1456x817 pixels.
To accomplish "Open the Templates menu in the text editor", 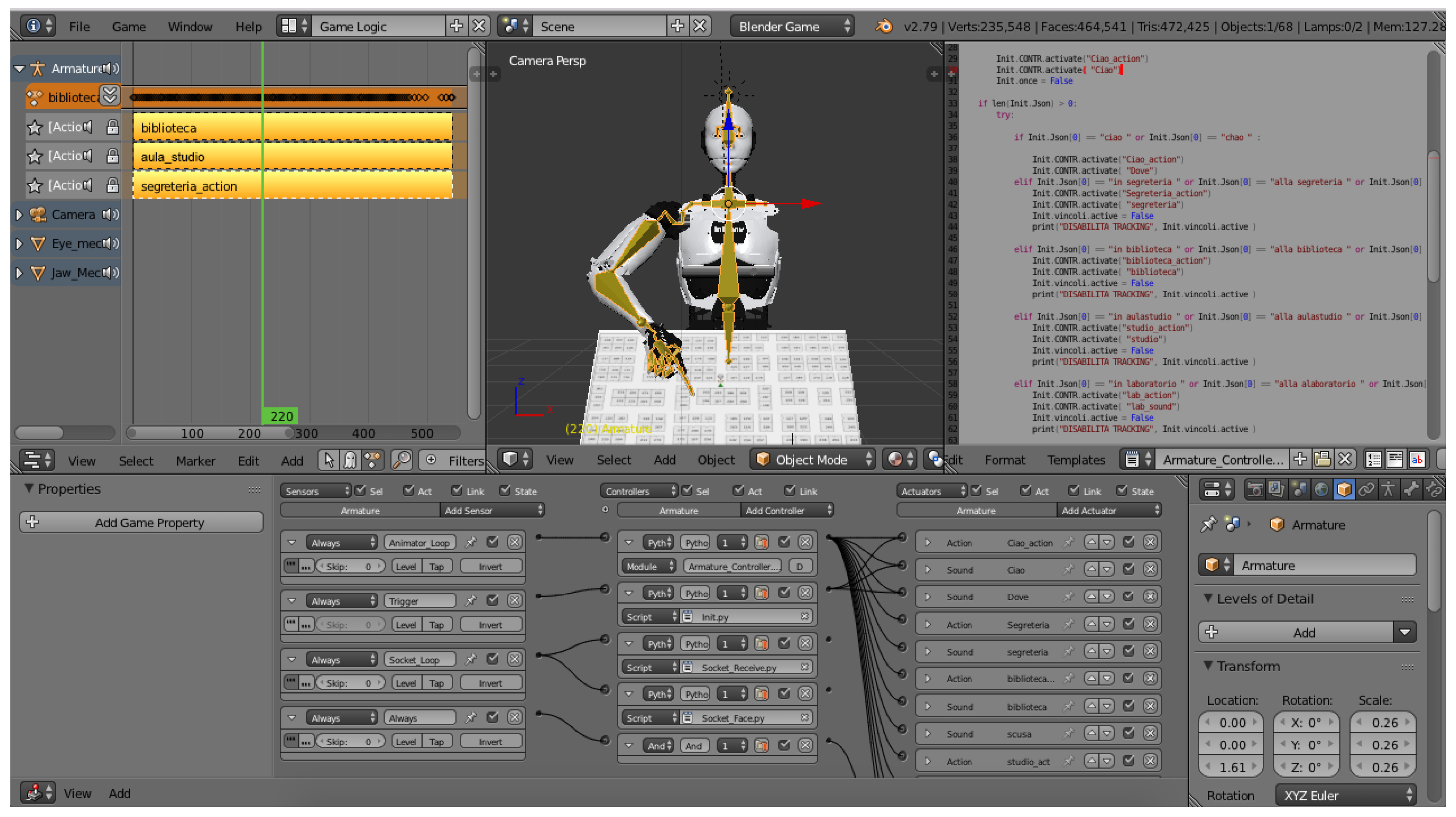I will pyautogui.click(x=1076, y=460).
